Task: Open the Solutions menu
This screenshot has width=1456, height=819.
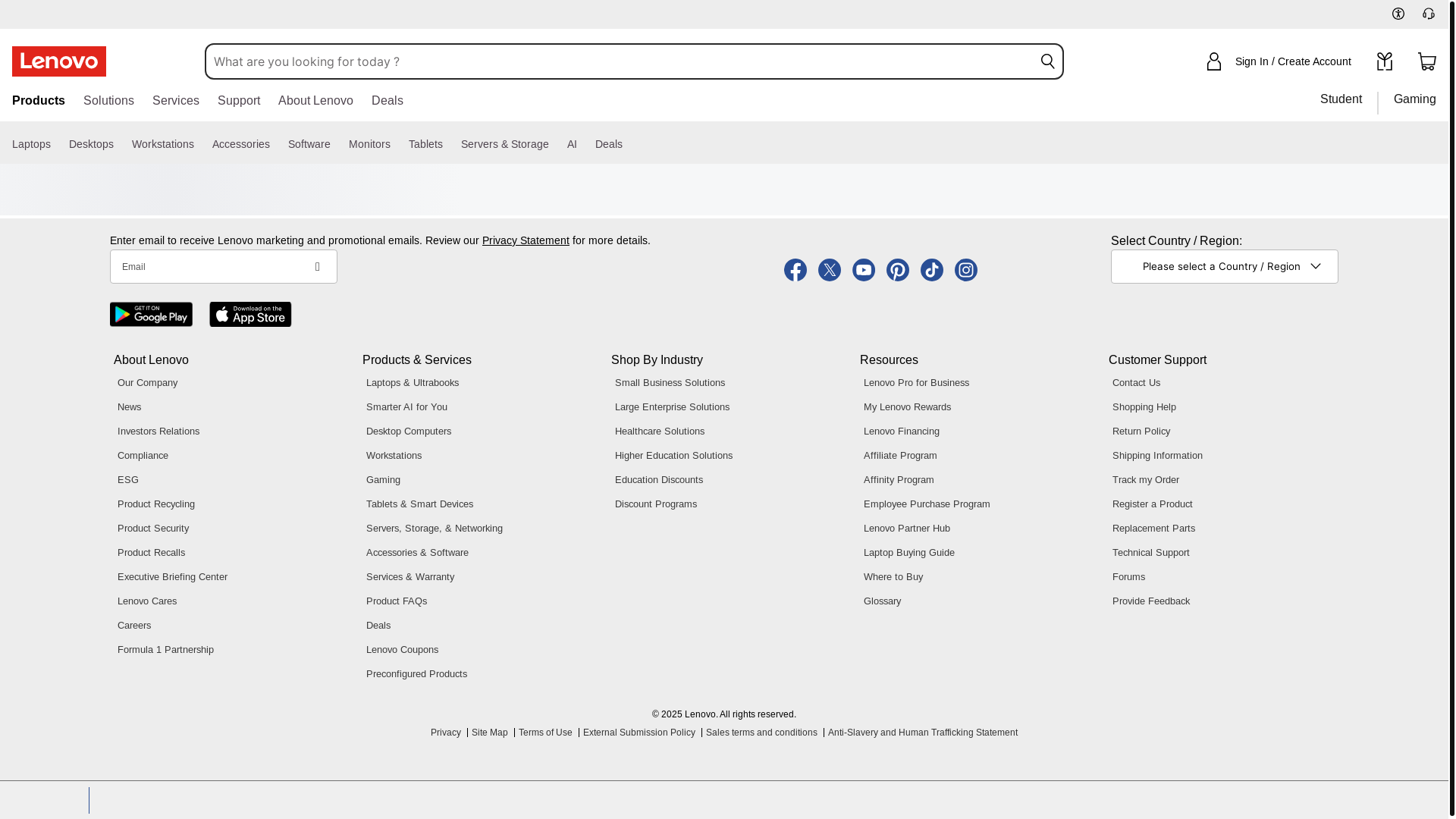Action: (108, 101)
